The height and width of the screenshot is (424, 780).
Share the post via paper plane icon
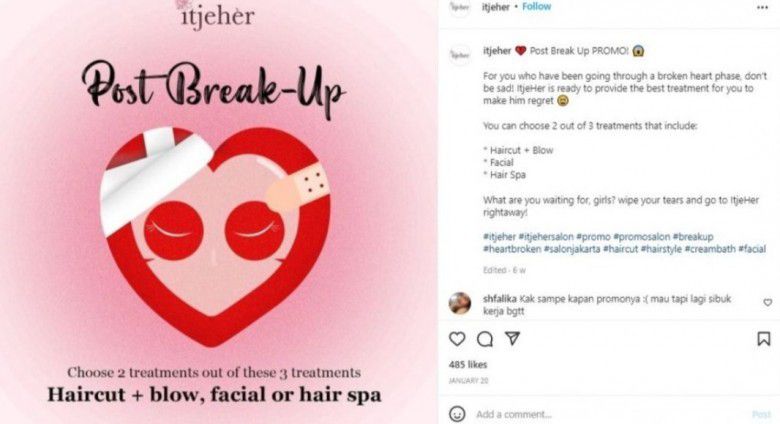(x=512, y=338)
